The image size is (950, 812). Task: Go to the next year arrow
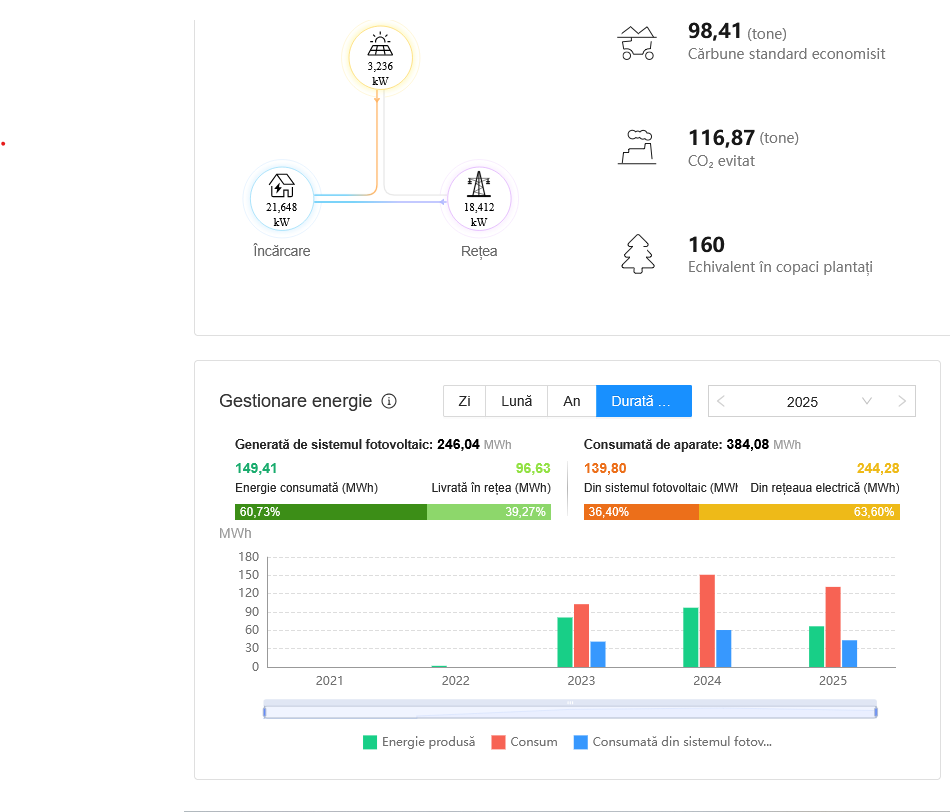coord(901,401)
